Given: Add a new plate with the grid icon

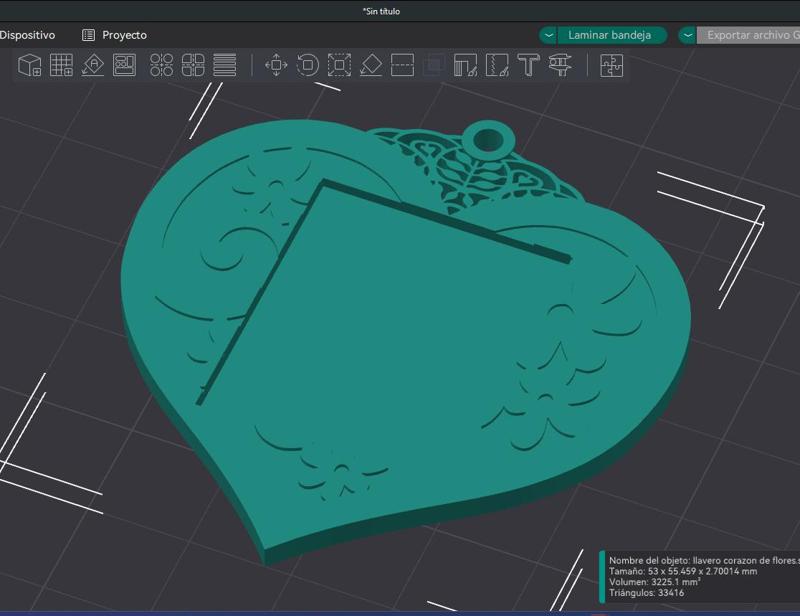Looking at the screenshot, I should 61,65.
